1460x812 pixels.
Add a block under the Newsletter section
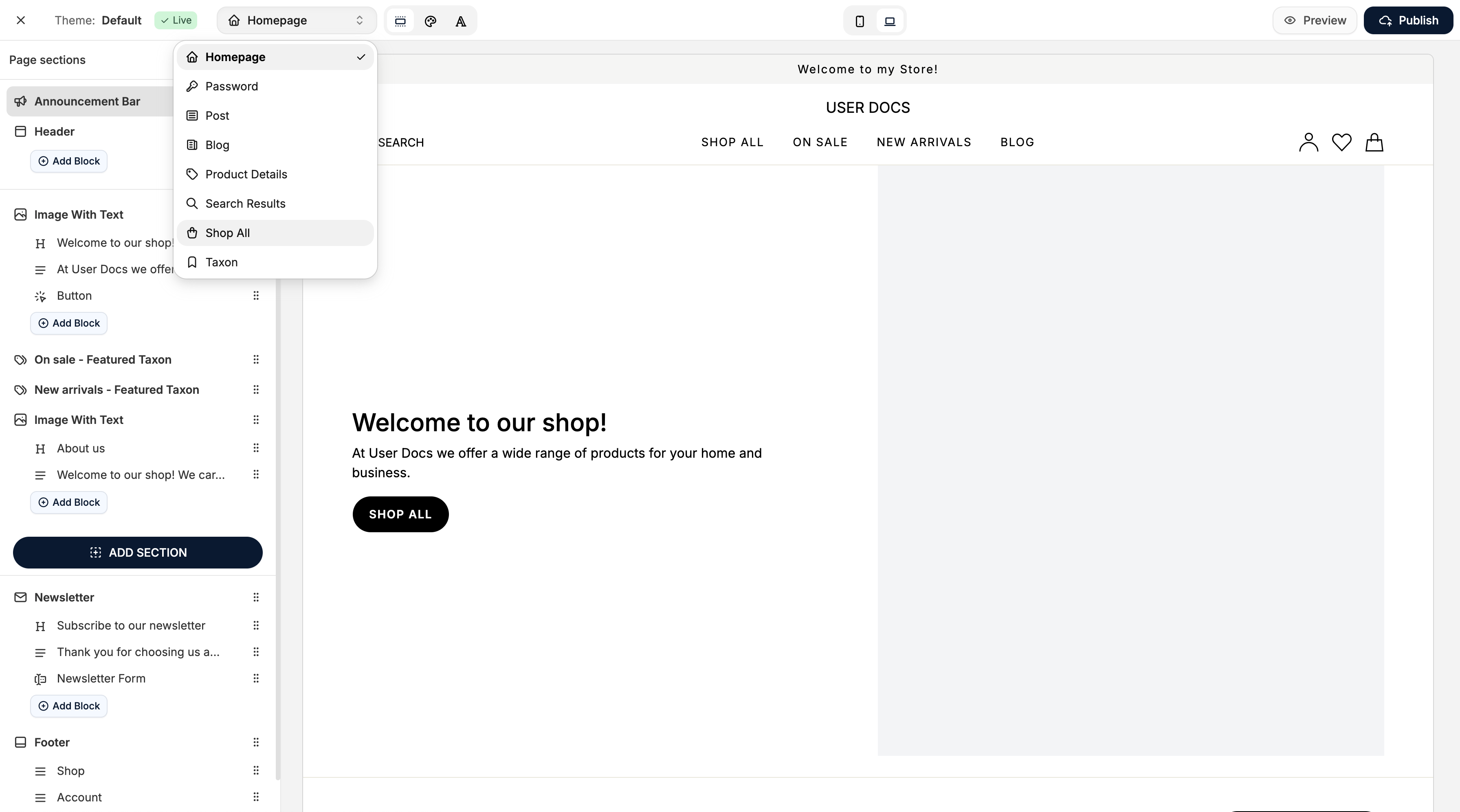pos(68,706)
